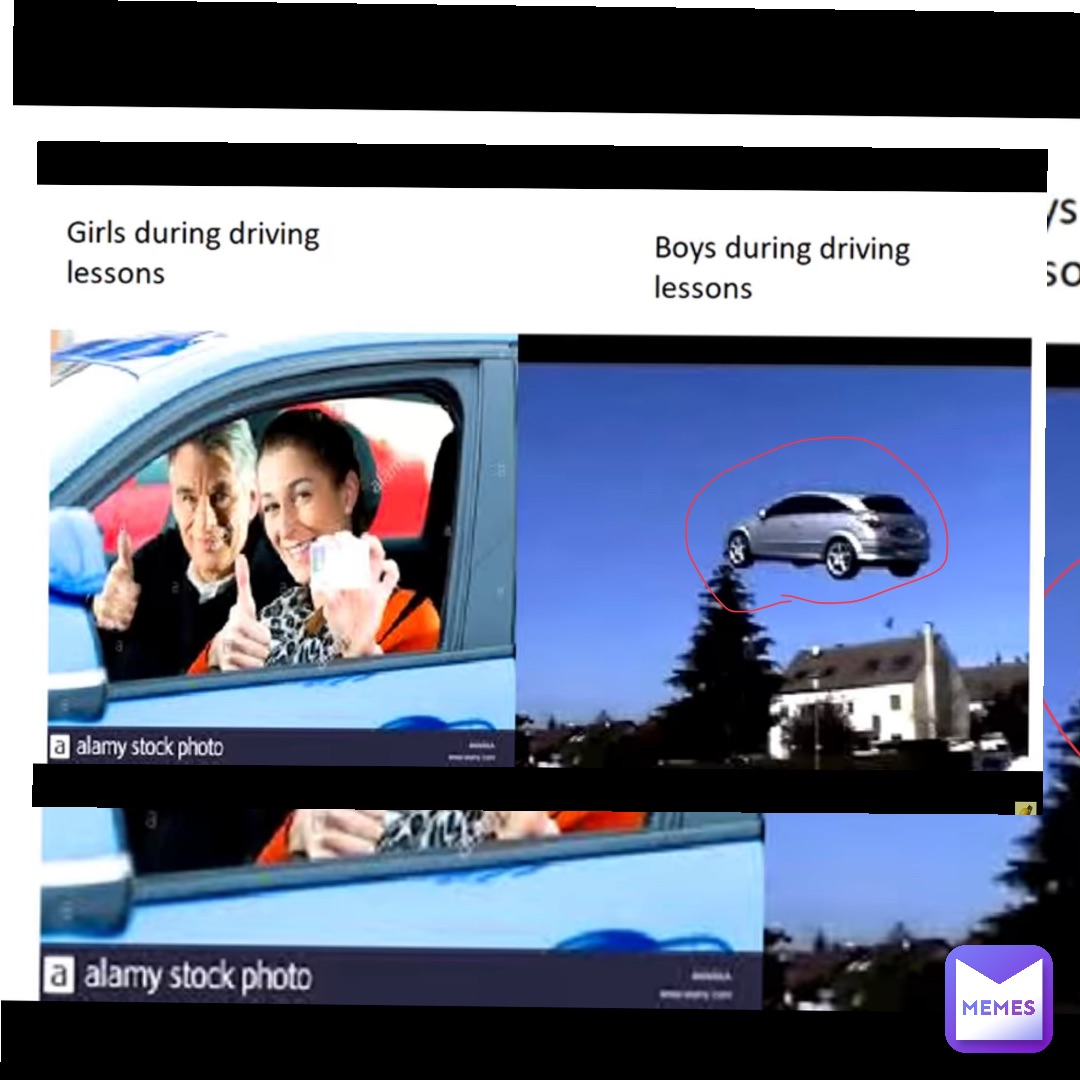Image resolution: width=1080 pixels, height=1080 pixels.
Task: Select the 'Boys during driving lessons' caption
Action: point(781,267)
